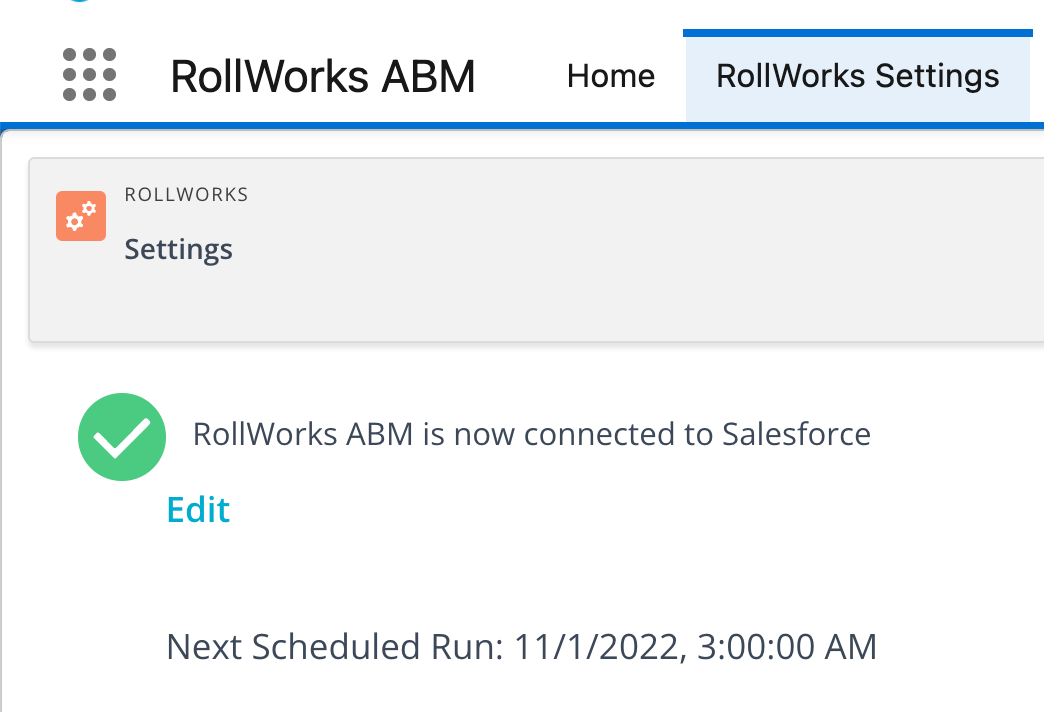Open the App Launcher dots grid
1044x712 pixels.
(x=89, y=75)
